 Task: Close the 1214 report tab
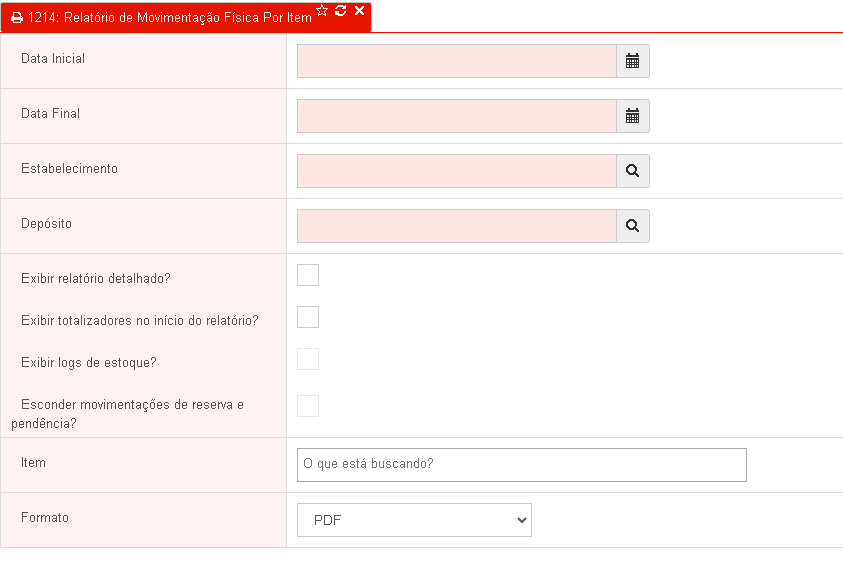click(x=360, y=10)
